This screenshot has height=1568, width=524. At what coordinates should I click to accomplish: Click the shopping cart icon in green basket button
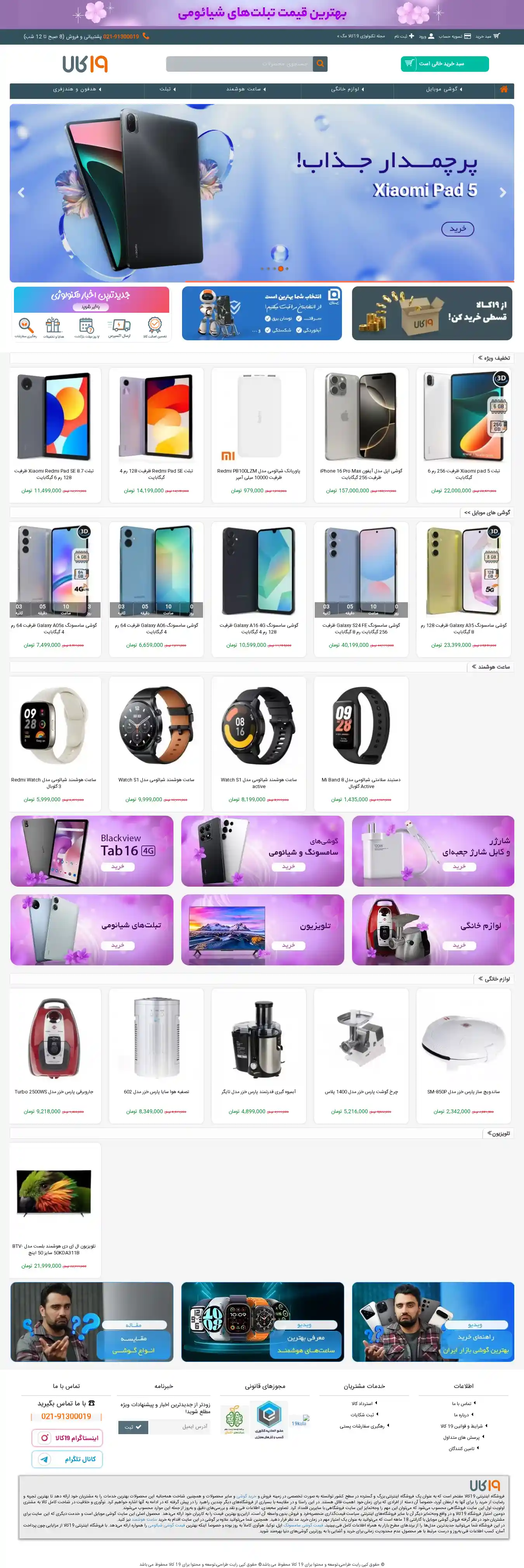(x=409, y=63)
